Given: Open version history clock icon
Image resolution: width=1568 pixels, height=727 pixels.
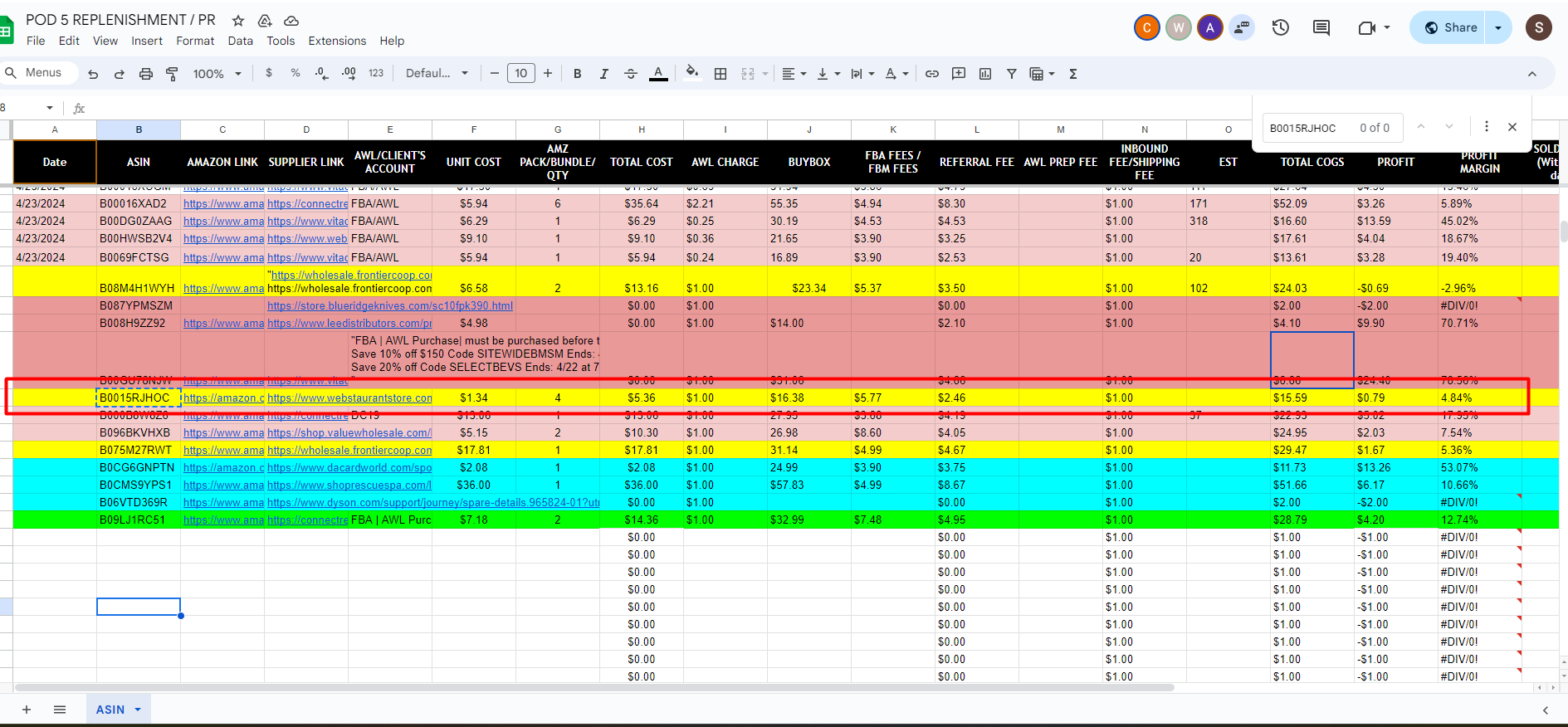Looking at the screenshot, I should click(x=1281, y=27).
